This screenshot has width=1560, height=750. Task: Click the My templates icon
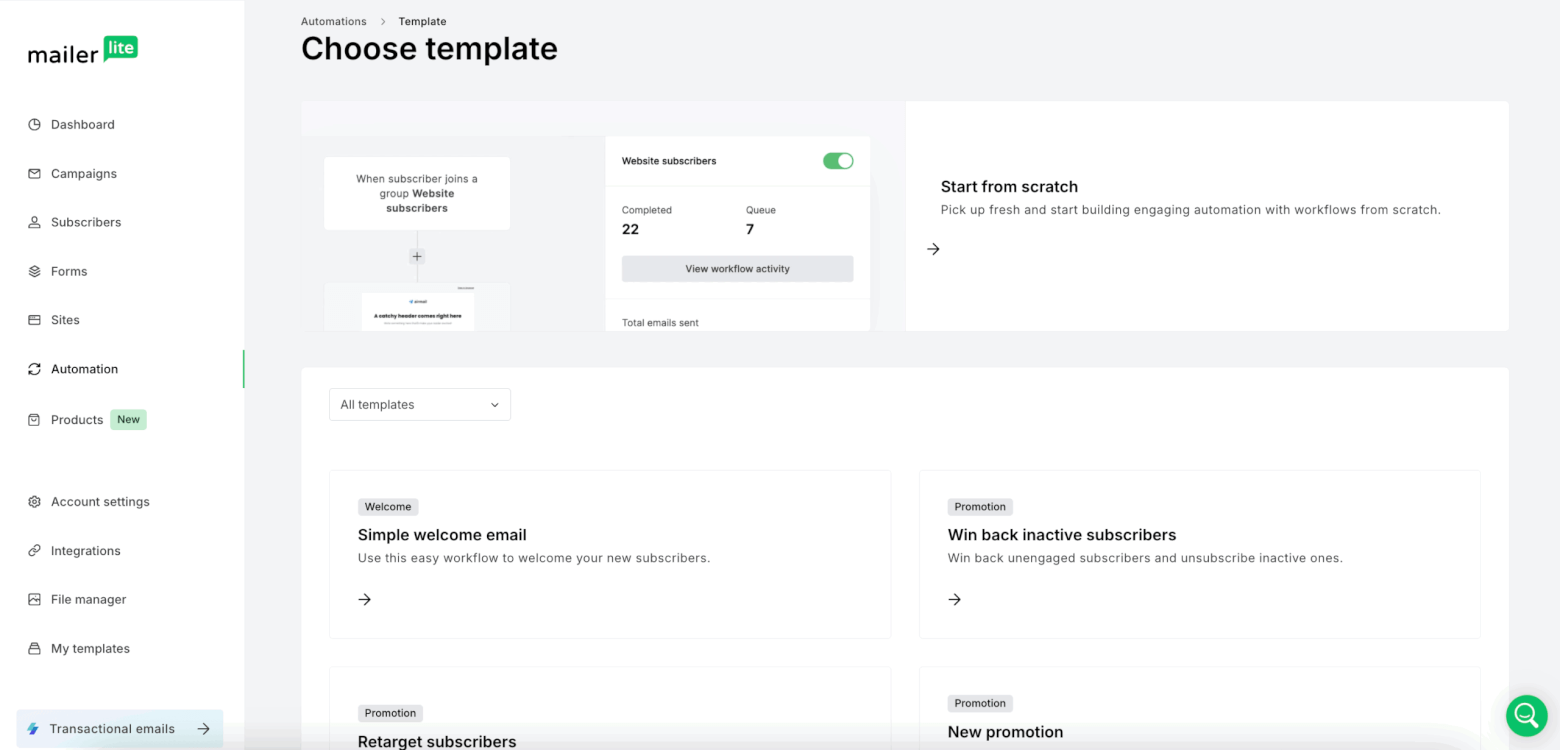pos(34,649)
